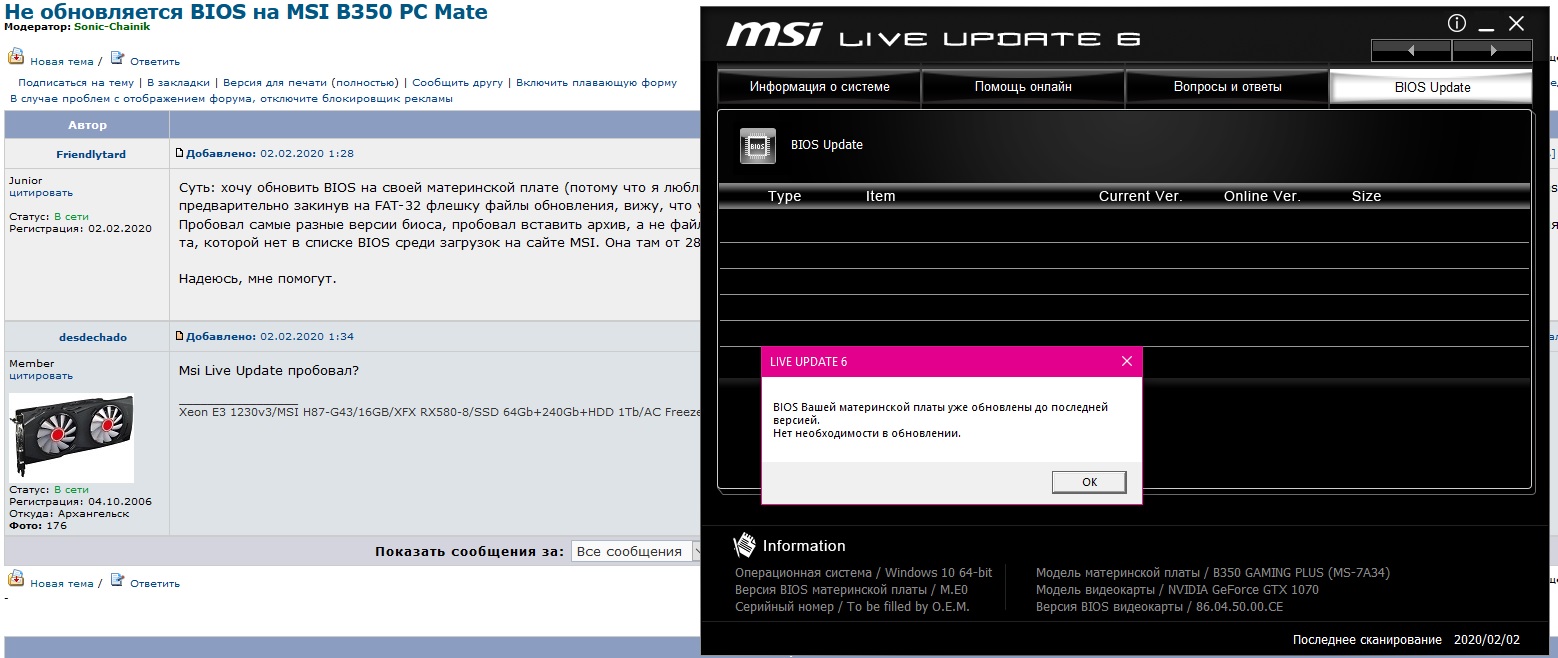This screenshot has width=1558, height=658.
Task: Open the Информация о системе tab
Action: [x=819, y=87]
